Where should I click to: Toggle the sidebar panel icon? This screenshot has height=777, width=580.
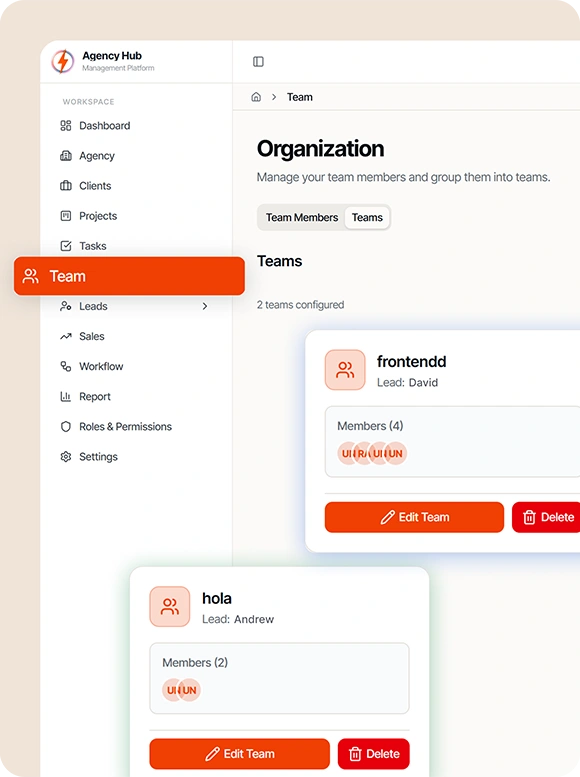(258, 61)
